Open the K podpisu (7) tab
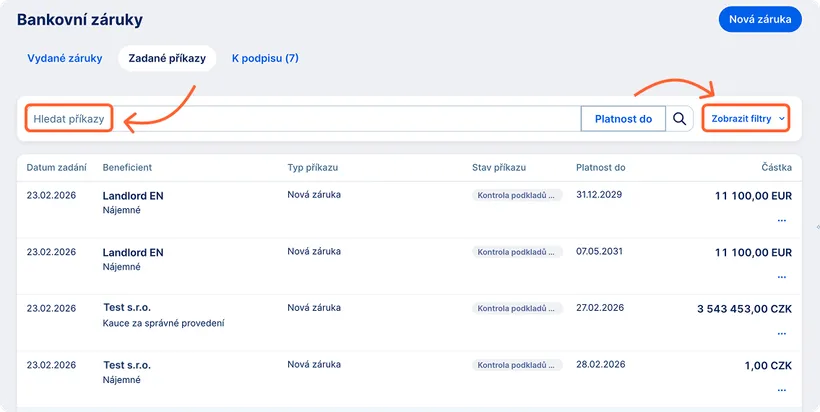This screenshot has width=820, height=412. pyautogui.click(x=265, y=58)
